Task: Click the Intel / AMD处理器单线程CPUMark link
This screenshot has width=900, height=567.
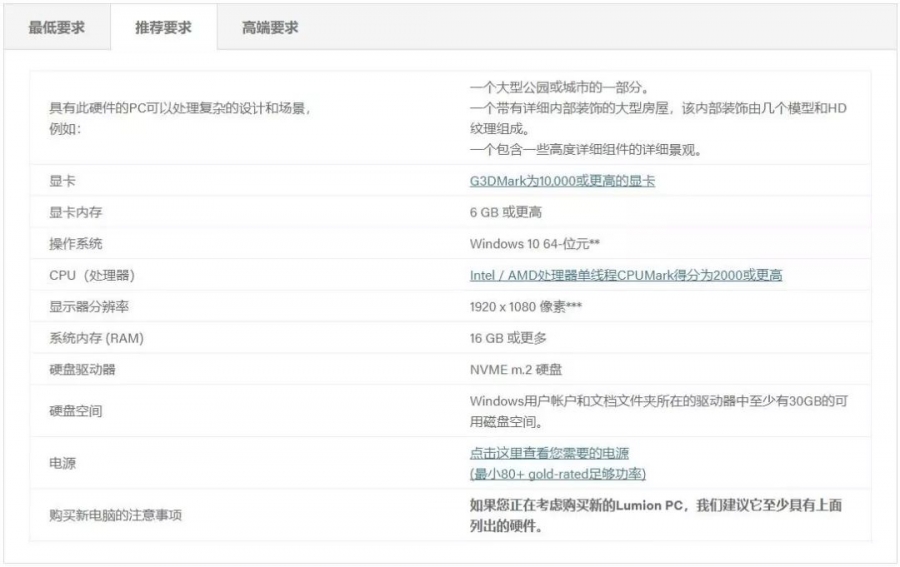Action: coord(626,275)
